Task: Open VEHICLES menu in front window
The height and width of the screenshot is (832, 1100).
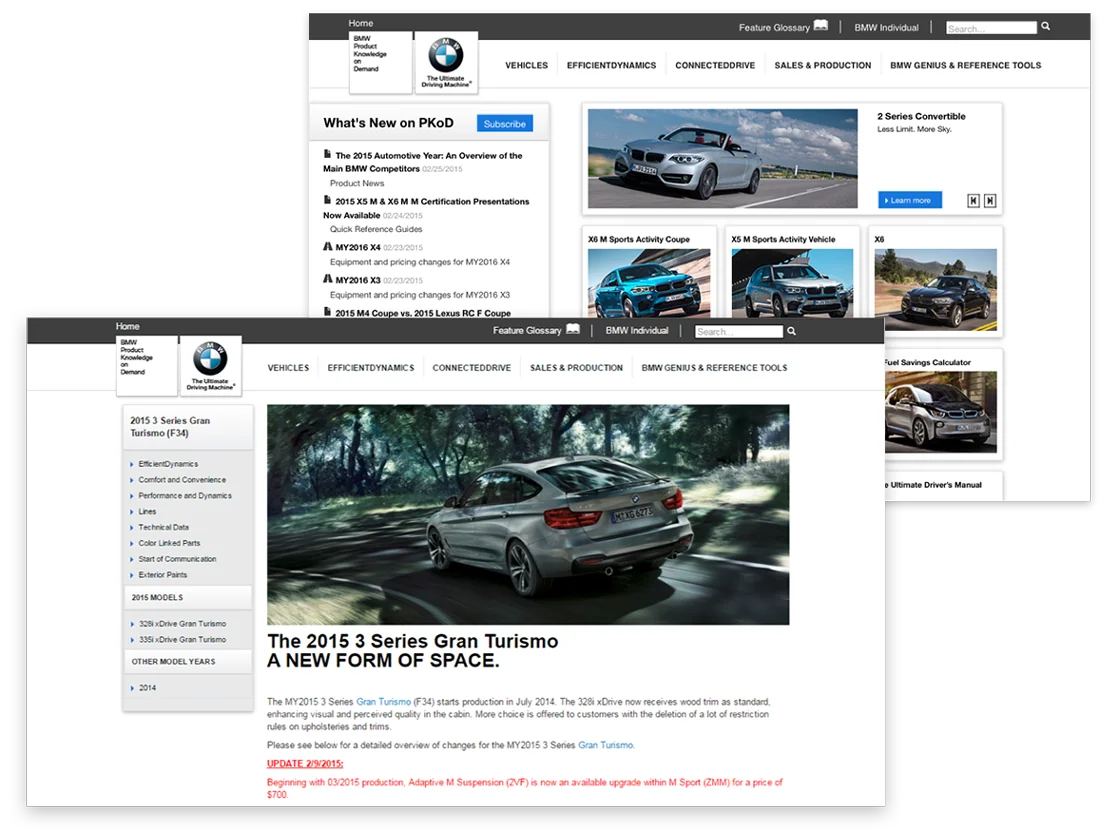Action: (x=288, y=368)
